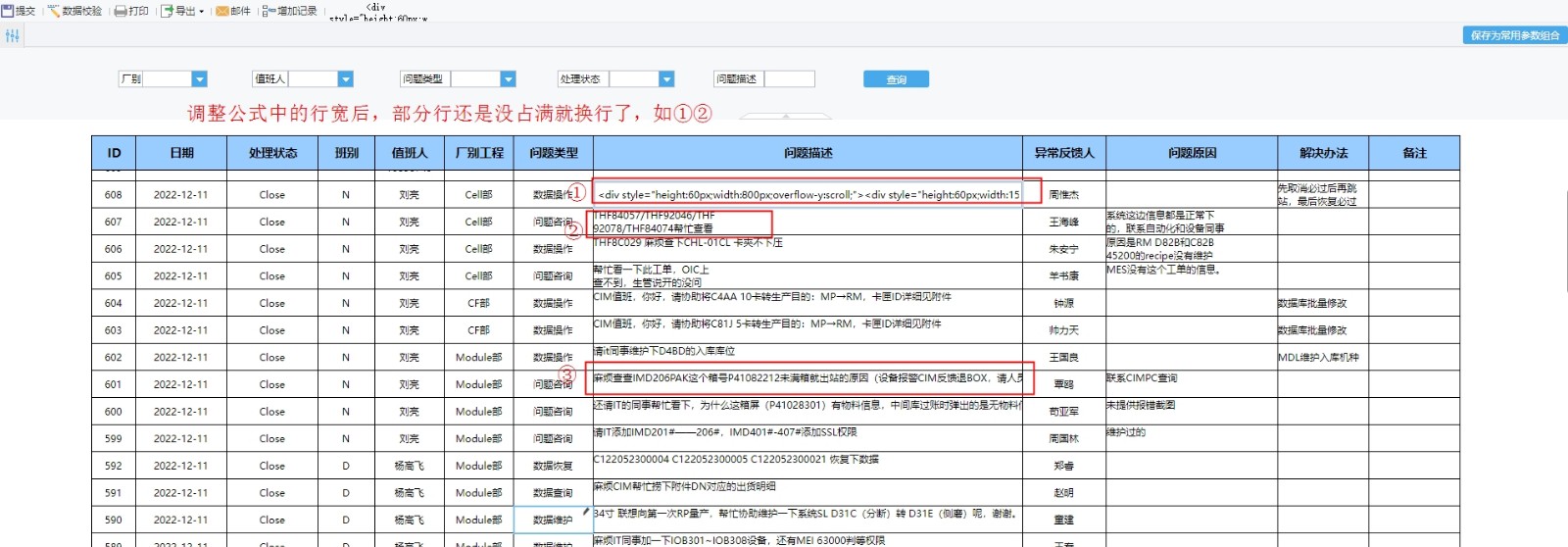Open the 处理状态 dropdown list
Viewport: 1568px width, 547px height.
tap(666, 79)
